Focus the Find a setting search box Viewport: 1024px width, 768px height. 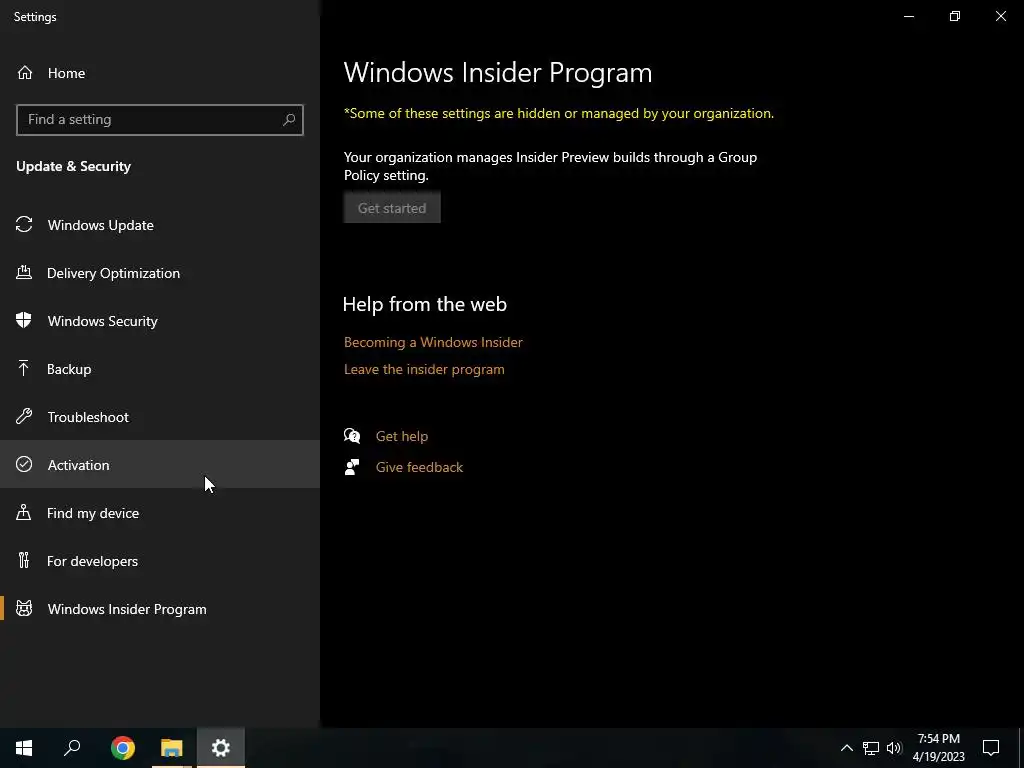click(160, 120)
